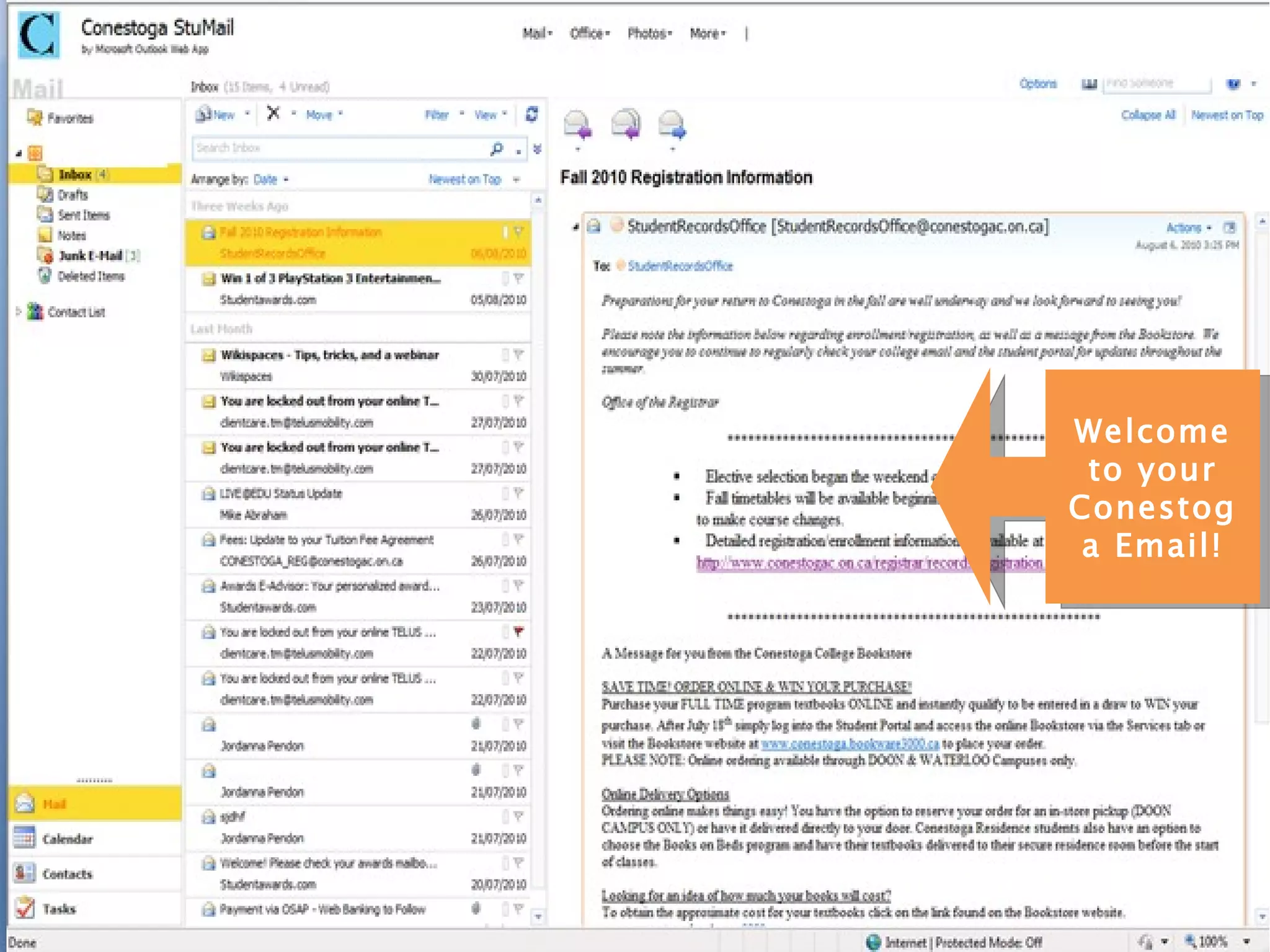Image resolution: width=1270 pixels, height=952 pixels.
Task: Open Calendar from the navigation pane
Action: 67,839
